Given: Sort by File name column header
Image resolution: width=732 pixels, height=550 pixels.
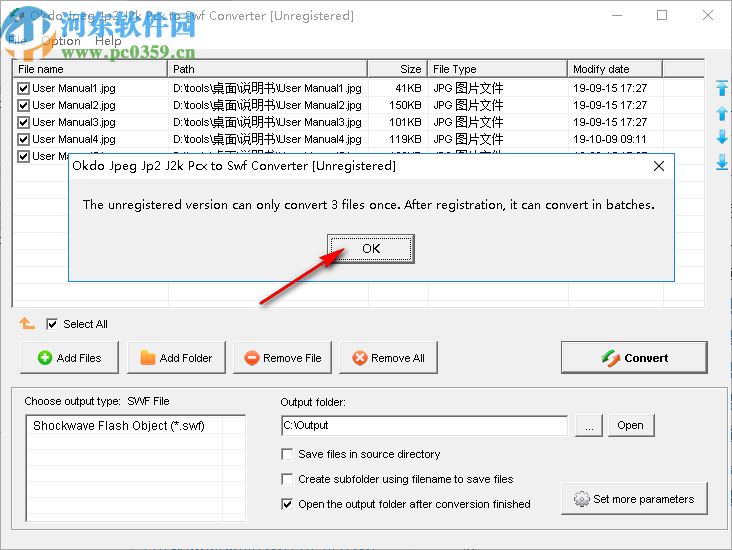Looking at the screenshot, I should [x=90, y=69].
